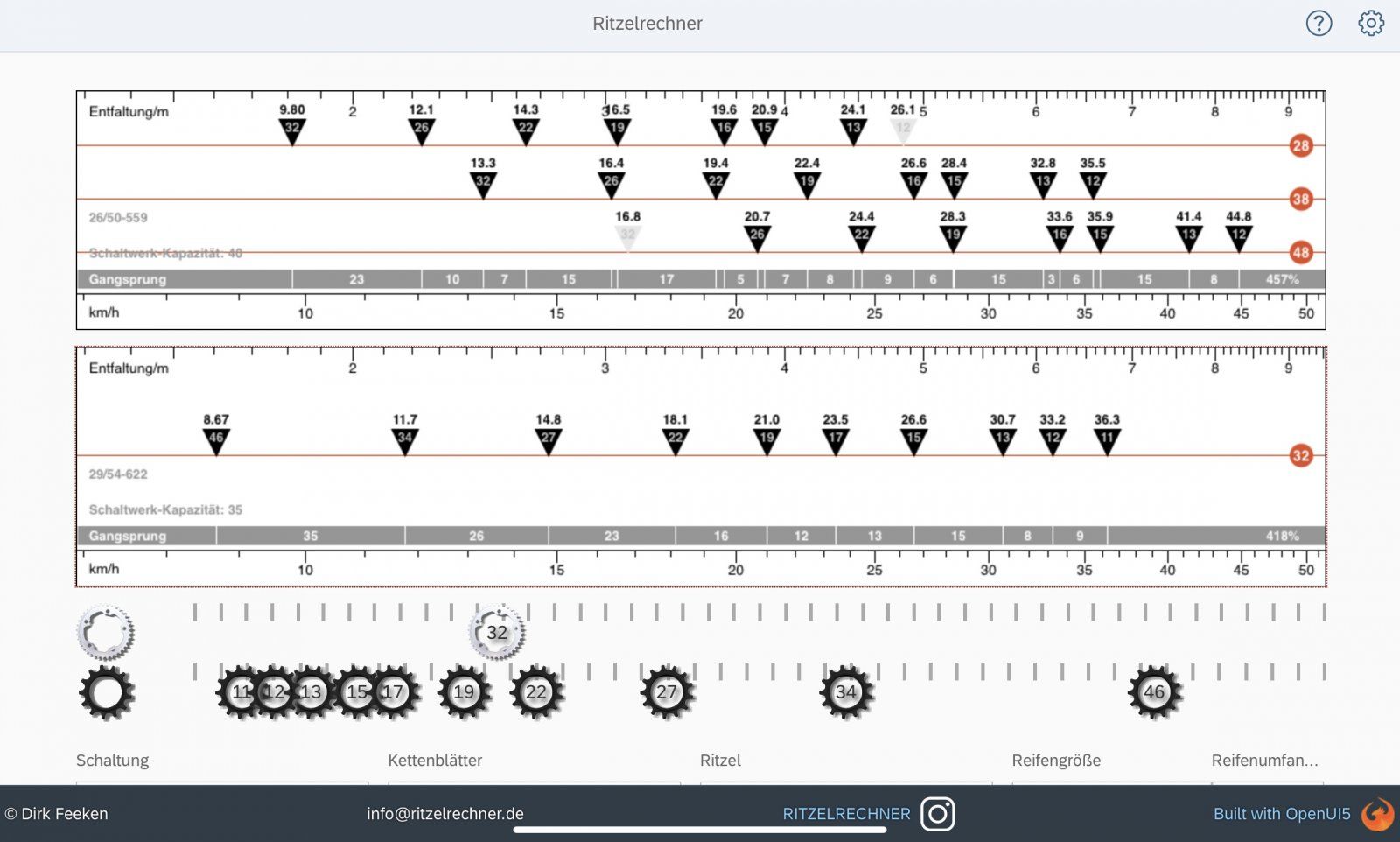Click the 36.3 gear marker for sprocket 11
The height and width of the screenshot is (842, 1400).
point(1107,439)
